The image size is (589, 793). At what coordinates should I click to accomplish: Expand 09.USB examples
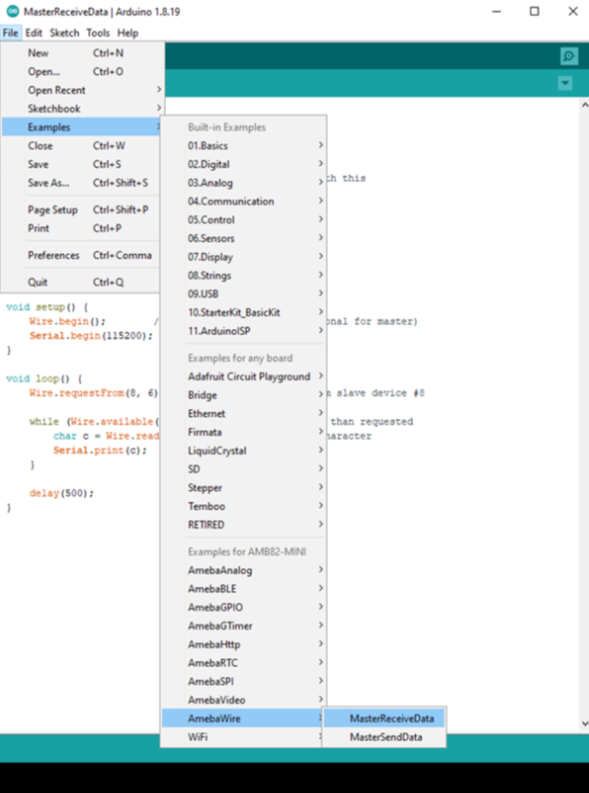click(244, 294)
